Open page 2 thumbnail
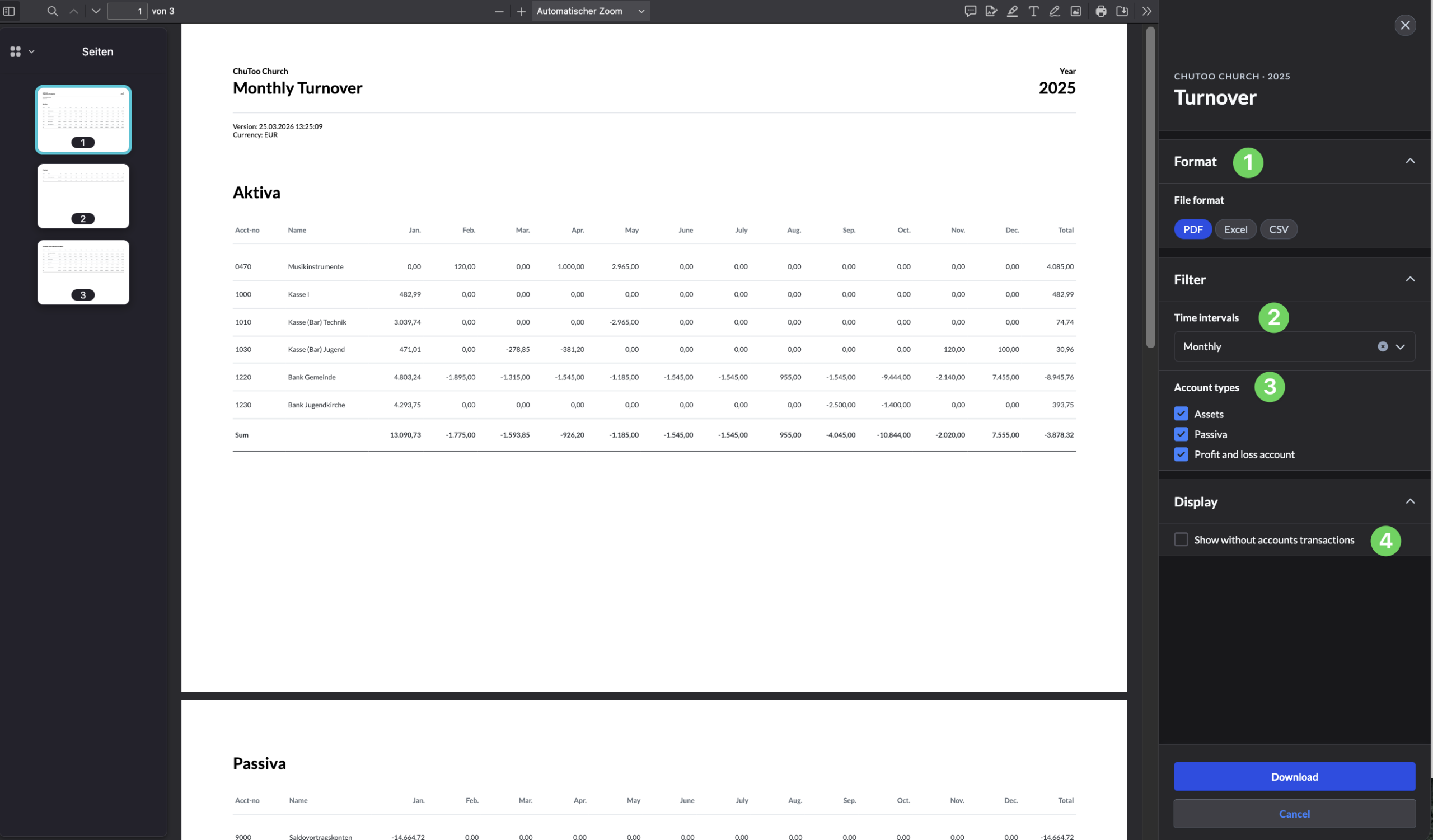Image resolution: width=1433 pixels, height=840 pixels. 83,196
